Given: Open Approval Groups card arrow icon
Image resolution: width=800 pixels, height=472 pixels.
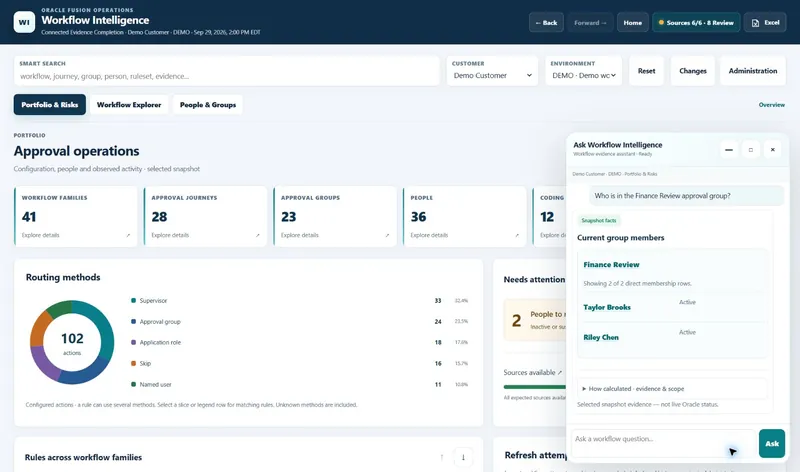Looking at the screenshot, I should click(x=387, y=235).
